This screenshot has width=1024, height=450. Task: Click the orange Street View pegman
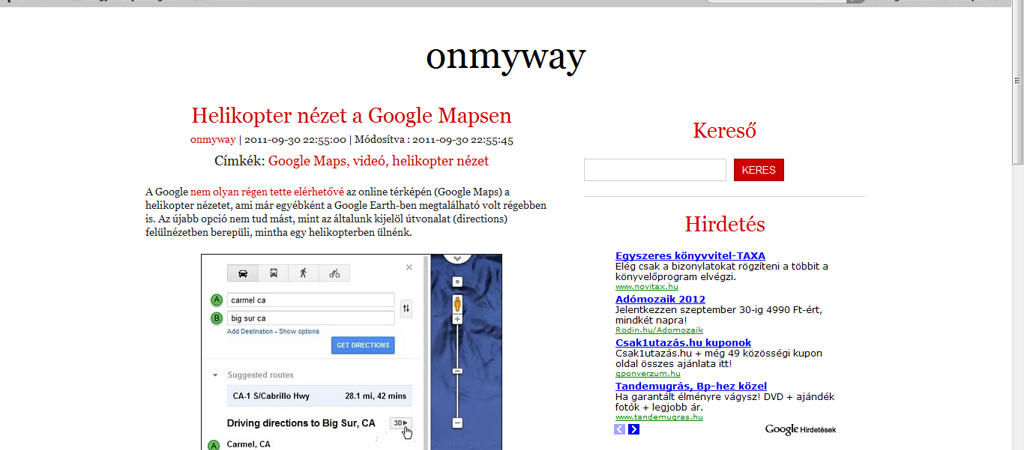(x=458, y=304)
